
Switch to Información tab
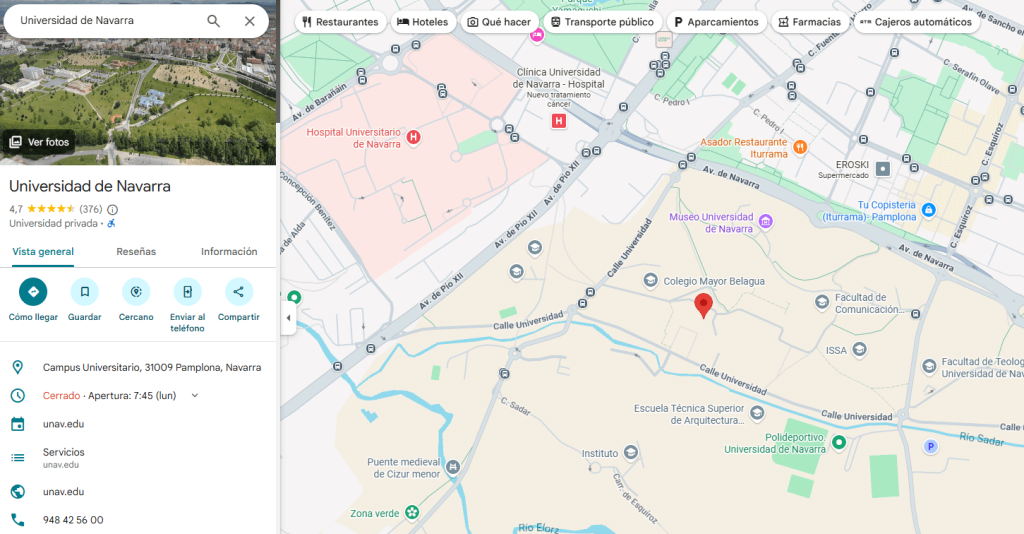tap(229, 252)
